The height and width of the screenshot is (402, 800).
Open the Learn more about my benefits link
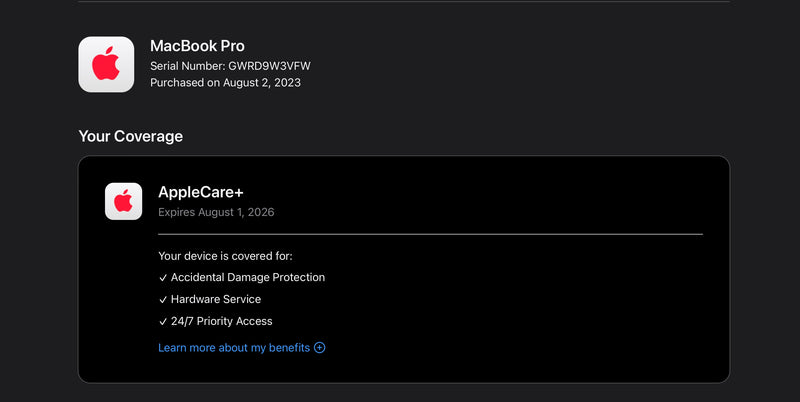pyautogui.click(x=235, y=348)
